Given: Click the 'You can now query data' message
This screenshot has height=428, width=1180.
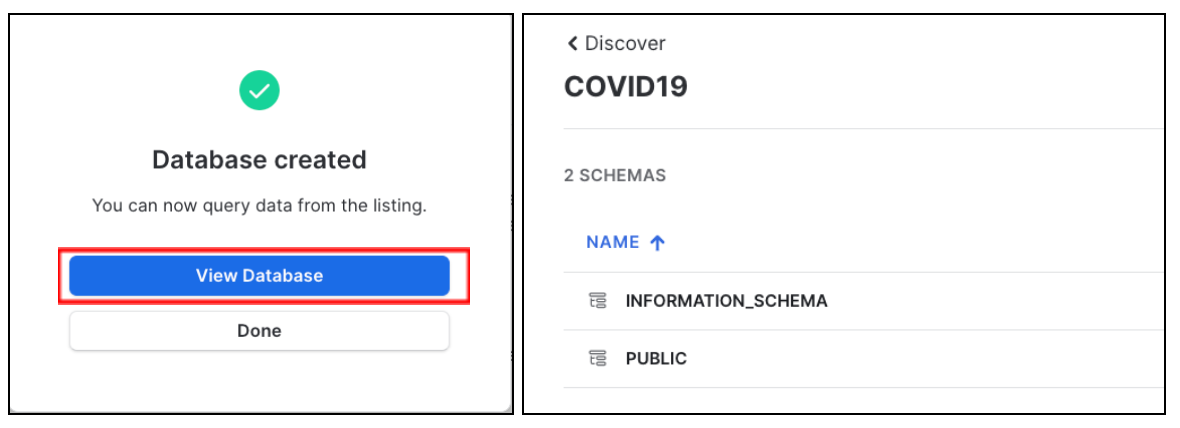Looking at the screenshot, I should (x=259, y=206).
